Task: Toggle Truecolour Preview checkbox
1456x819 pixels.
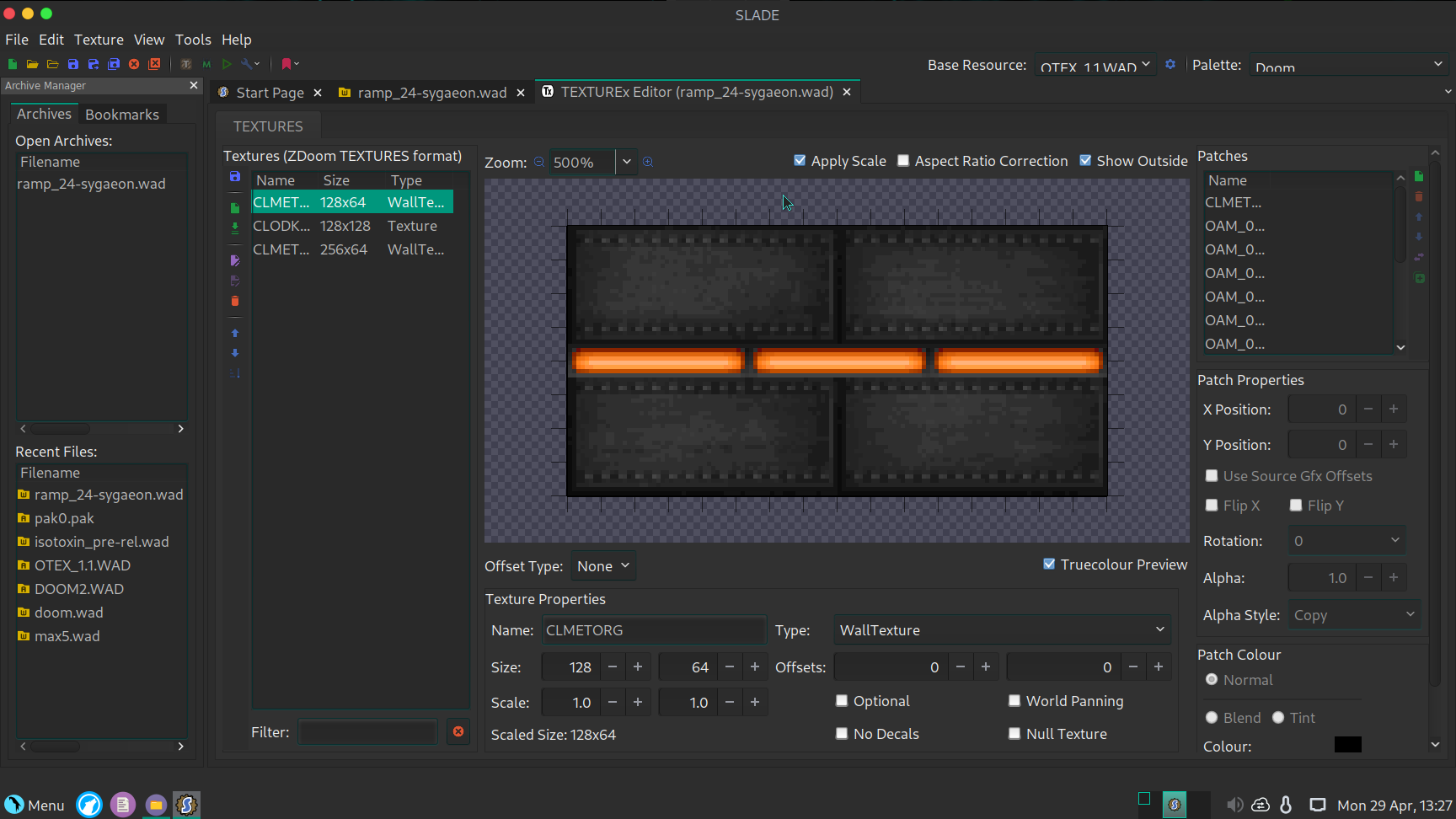Action: tap(1049, 564)
